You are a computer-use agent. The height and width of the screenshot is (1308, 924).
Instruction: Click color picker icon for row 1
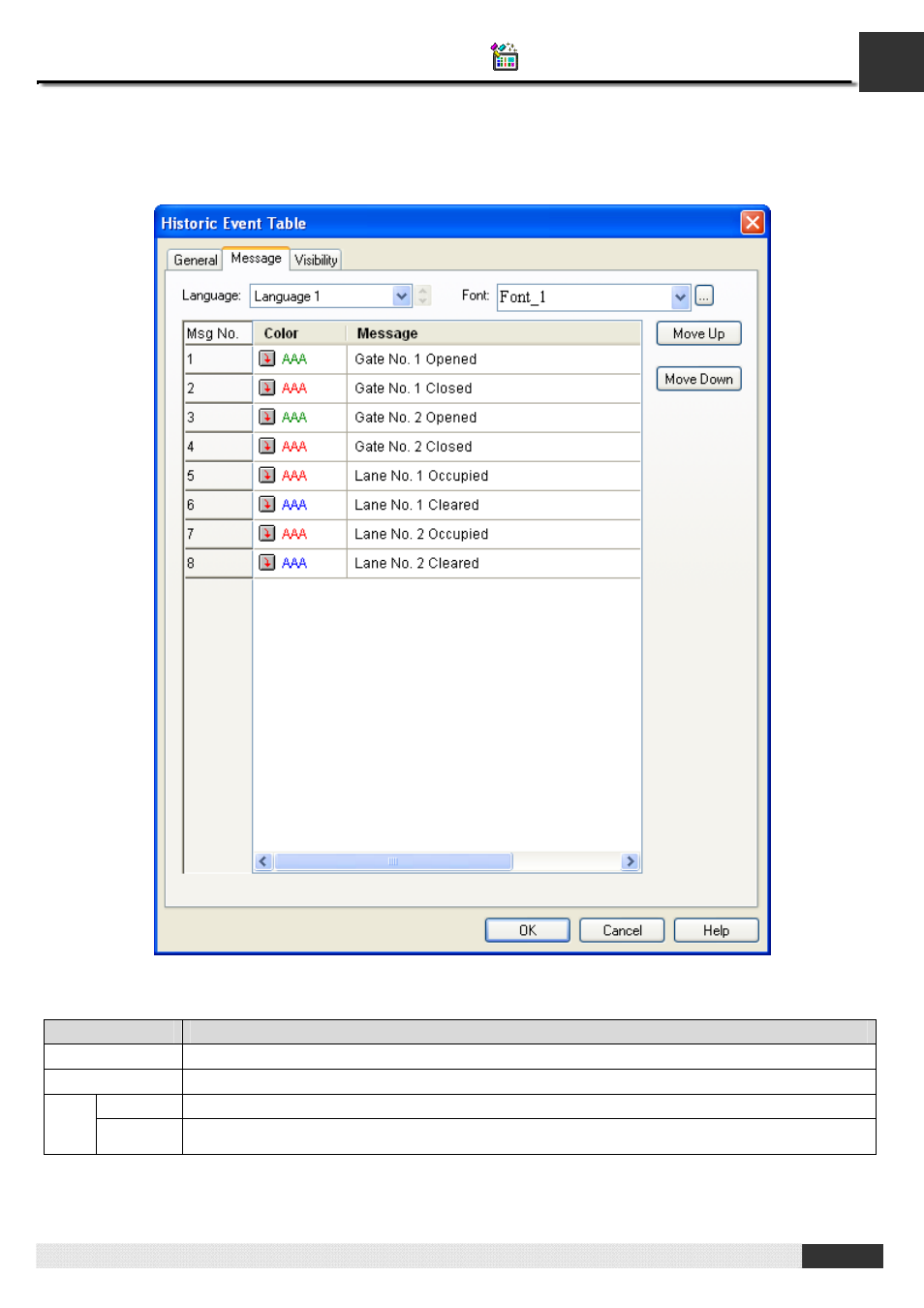click(x=267, y=358)
